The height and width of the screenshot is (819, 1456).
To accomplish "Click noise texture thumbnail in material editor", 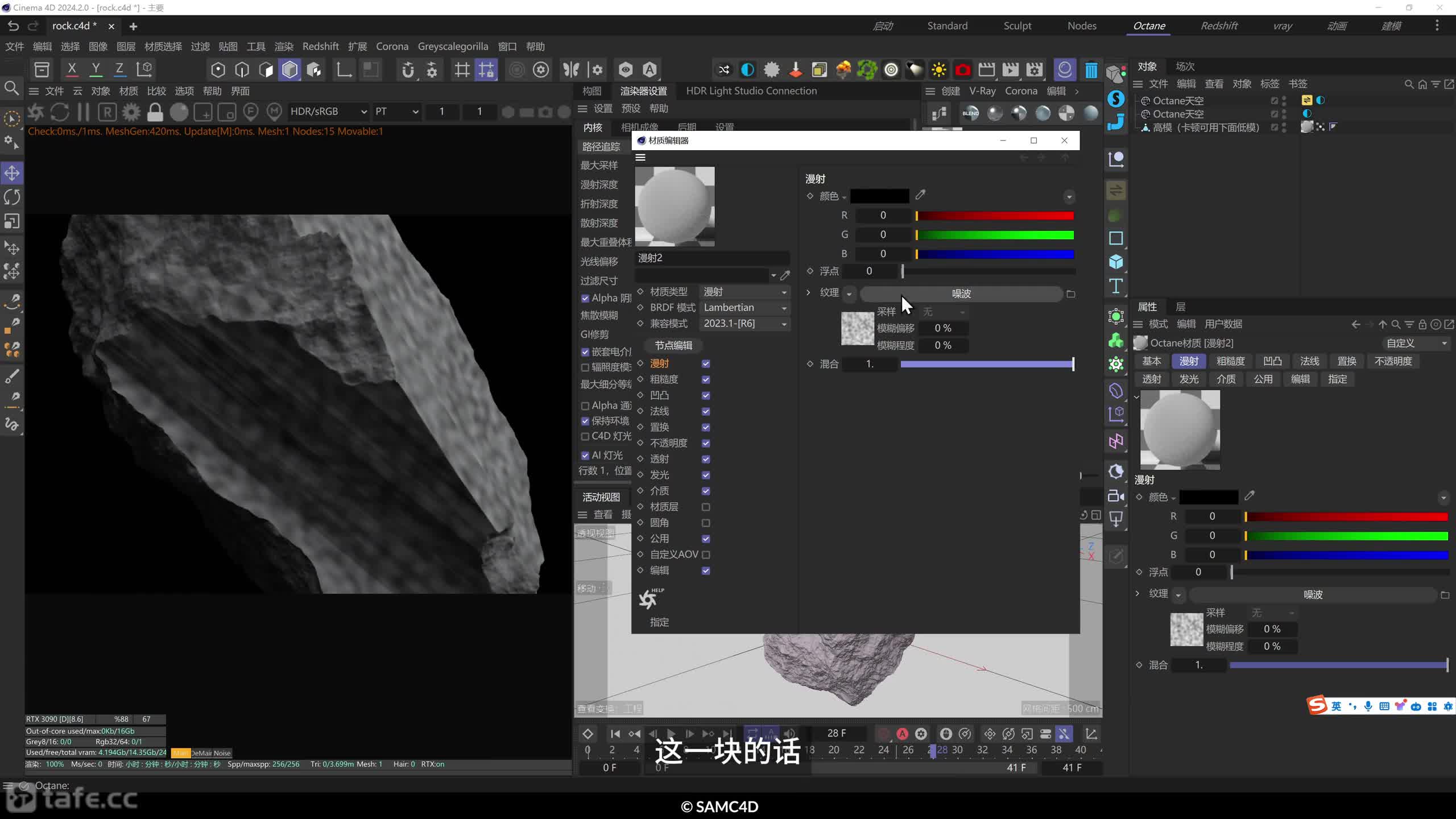I will [857, 328].
